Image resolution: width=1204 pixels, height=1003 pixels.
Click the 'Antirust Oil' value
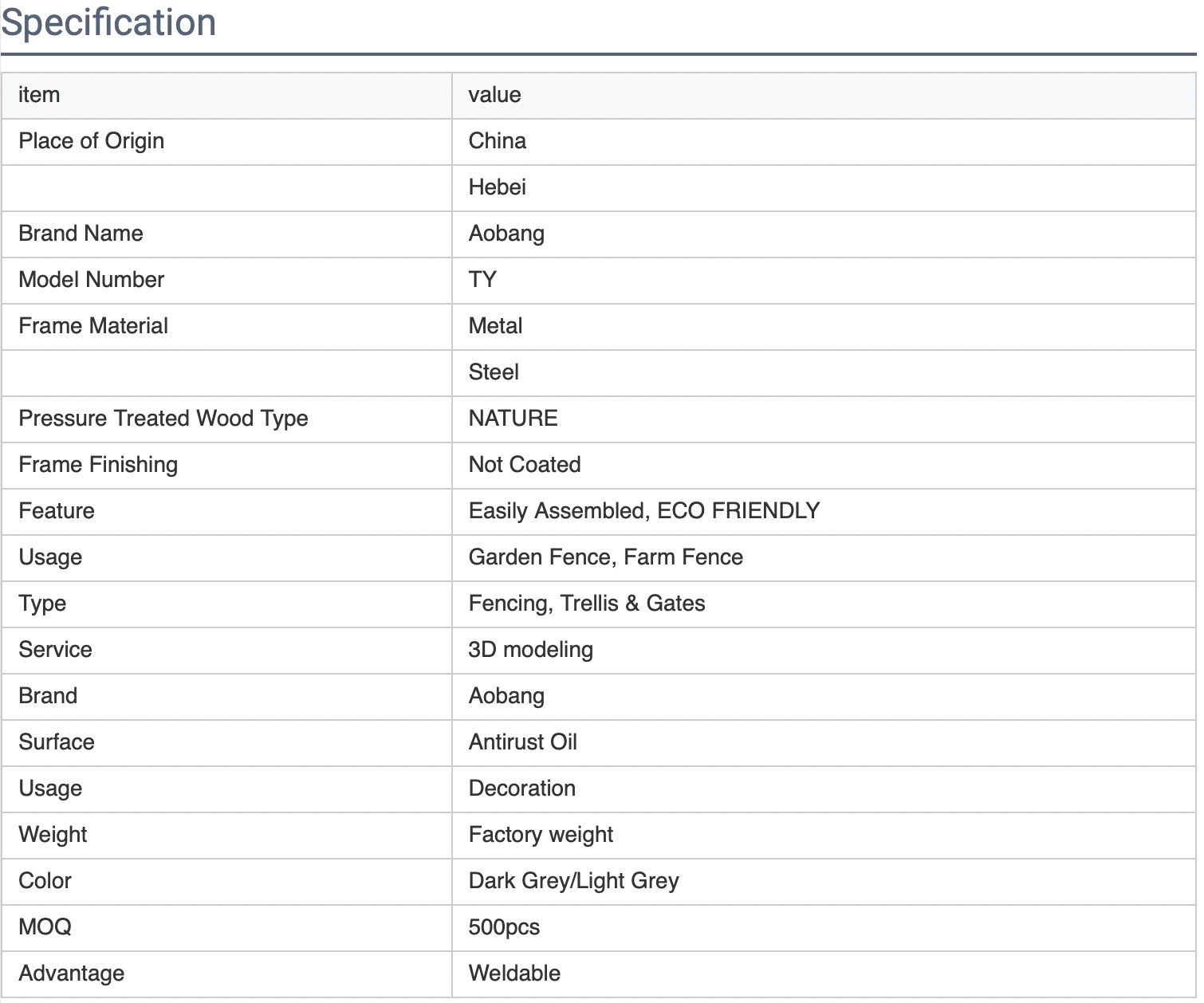(523, 742)
